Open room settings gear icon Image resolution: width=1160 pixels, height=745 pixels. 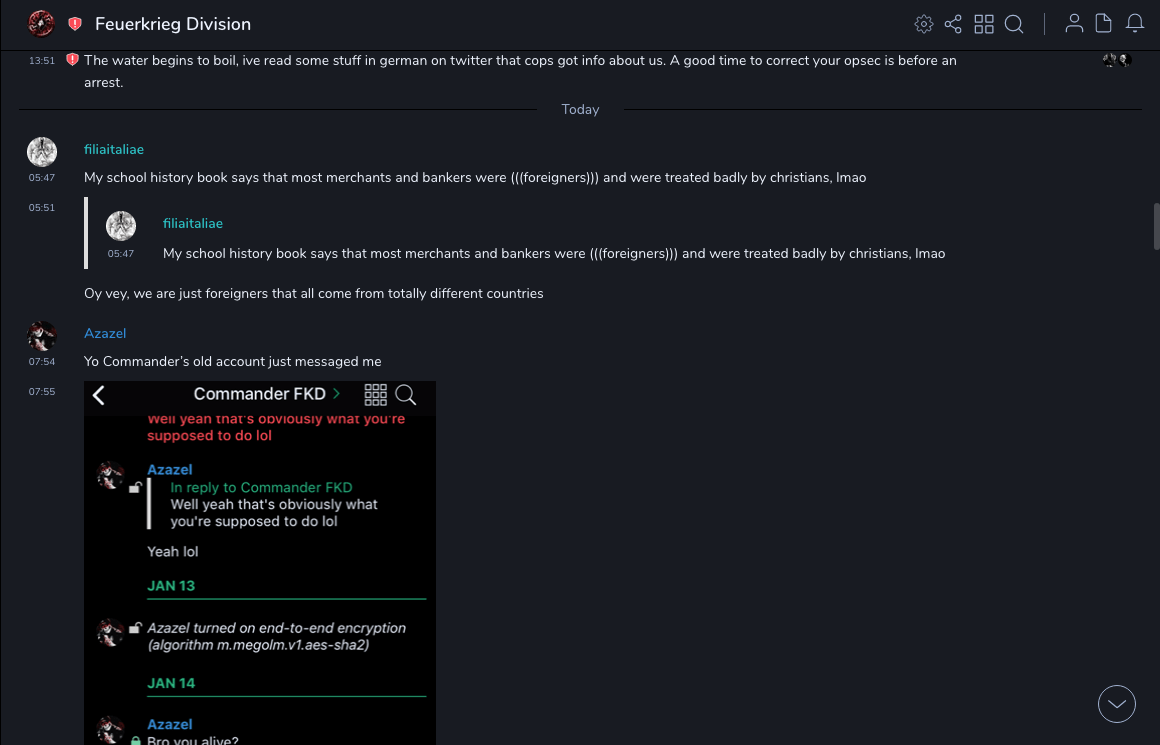[924, 24]
